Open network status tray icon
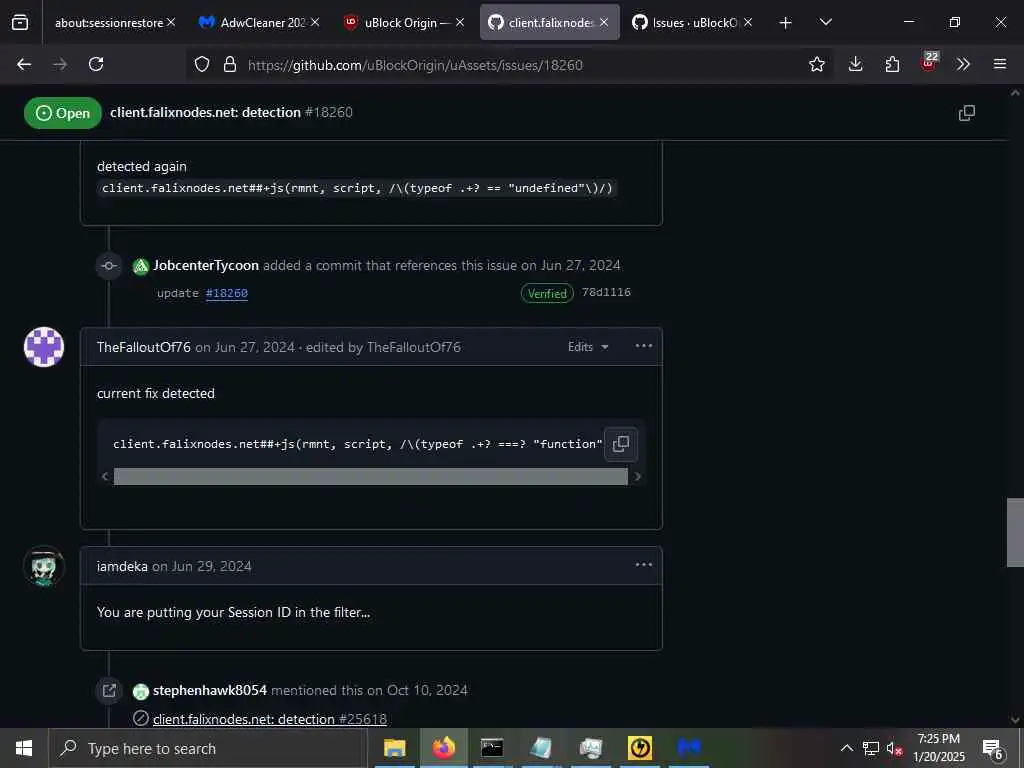The image size is (1024, 768). click(871, 748)
